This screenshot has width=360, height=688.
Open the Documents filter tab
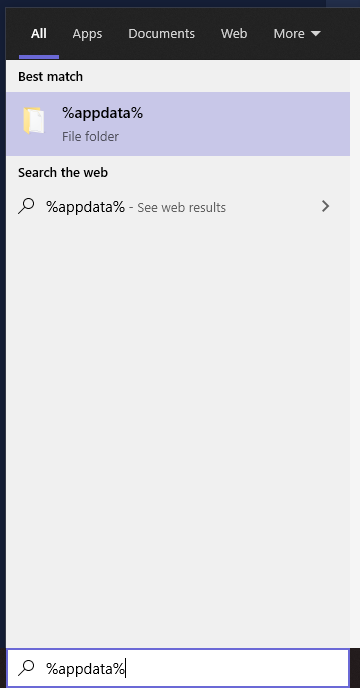(x=161, y=34)
